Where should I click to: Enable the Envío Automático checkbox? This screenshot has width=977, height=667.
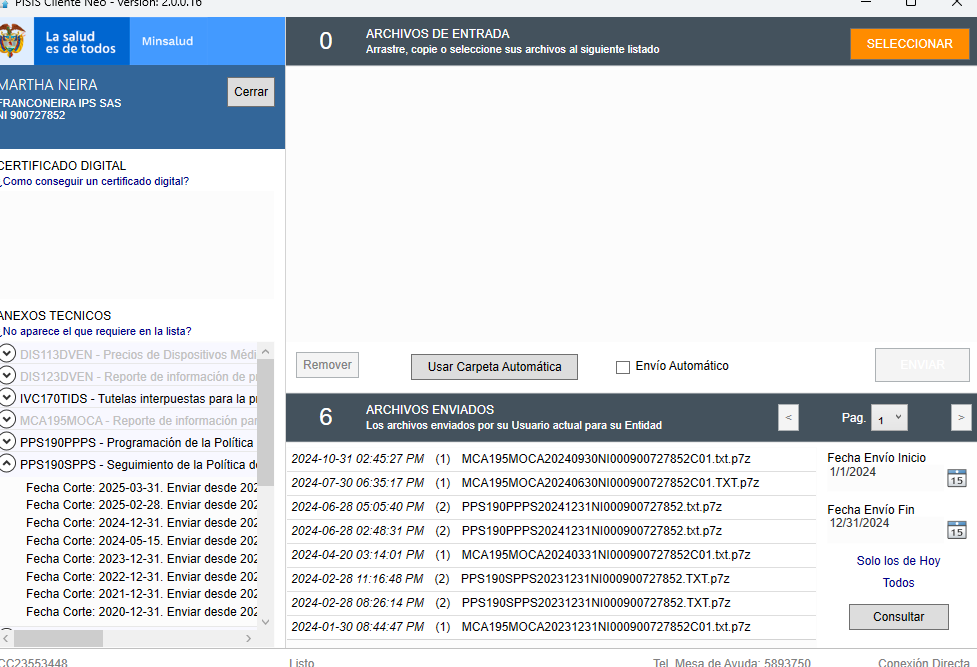coord(623,367)
